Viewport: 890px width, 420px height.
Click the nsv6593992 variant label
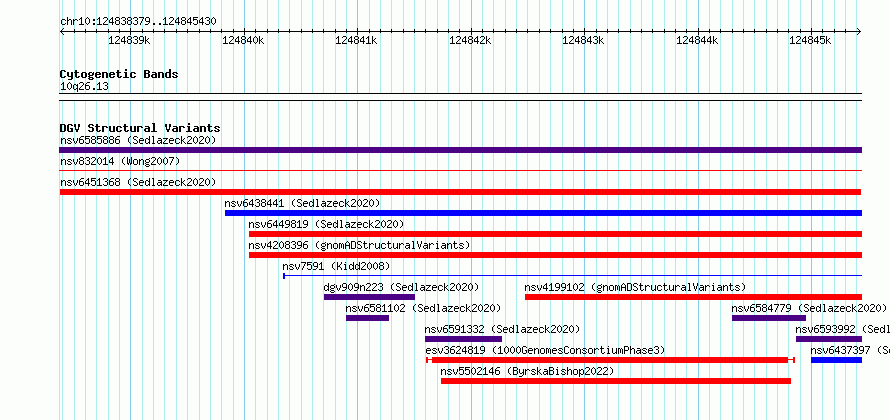pyautogui.click(x=842, y=329)
